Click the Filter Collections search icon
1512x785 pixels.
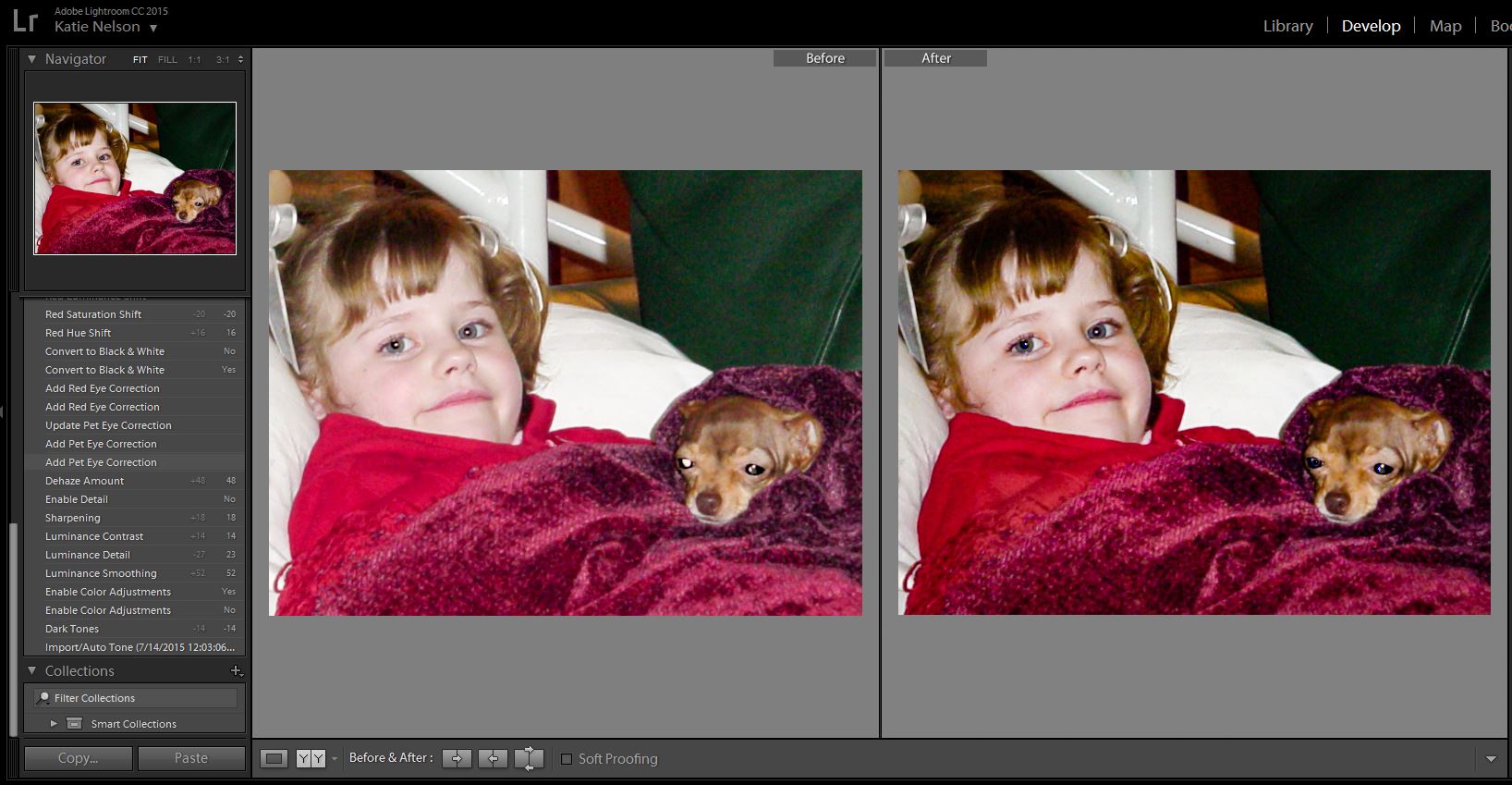[43, 698]
